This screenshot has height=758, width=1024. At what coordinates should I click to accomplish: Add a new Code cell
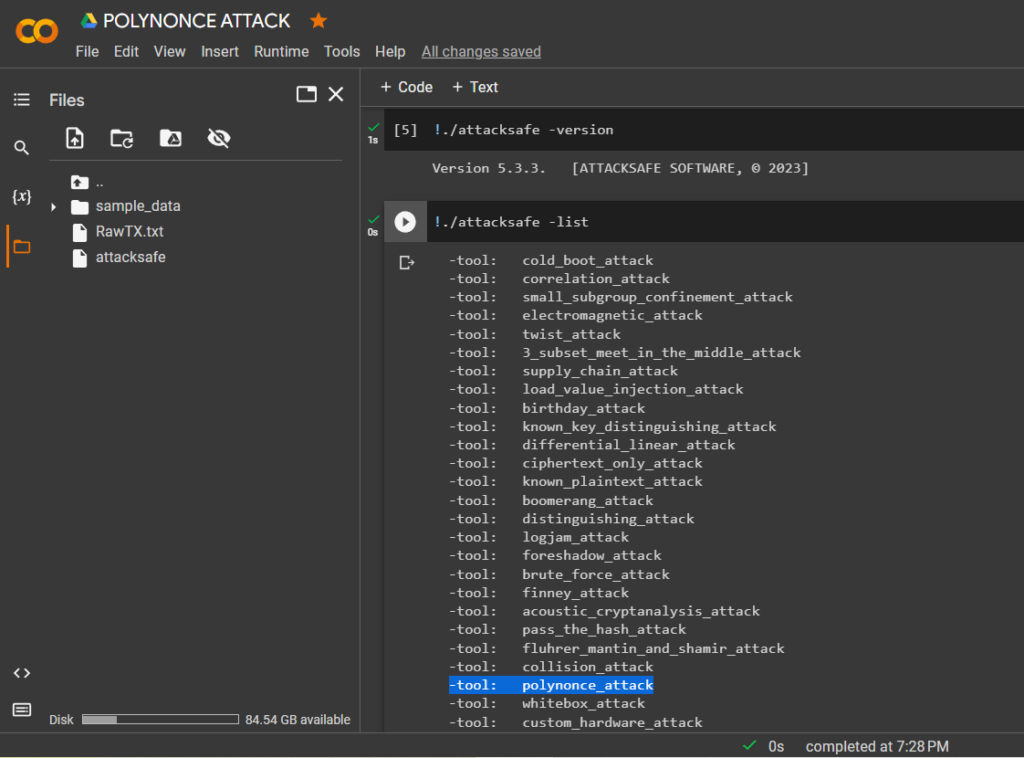click(x=406, y=87)
